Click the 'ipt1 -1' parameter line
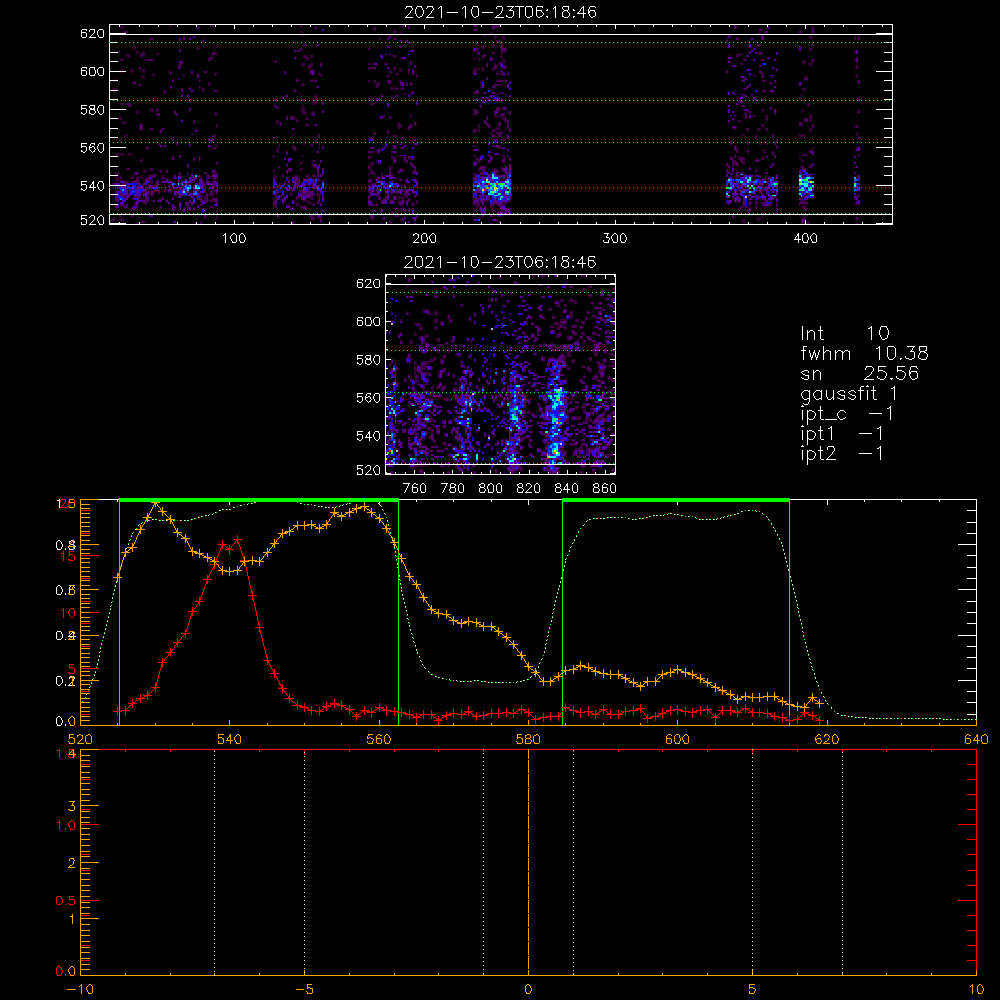This screenshot has height=1000, width=1000. click(x=842, y=434)
